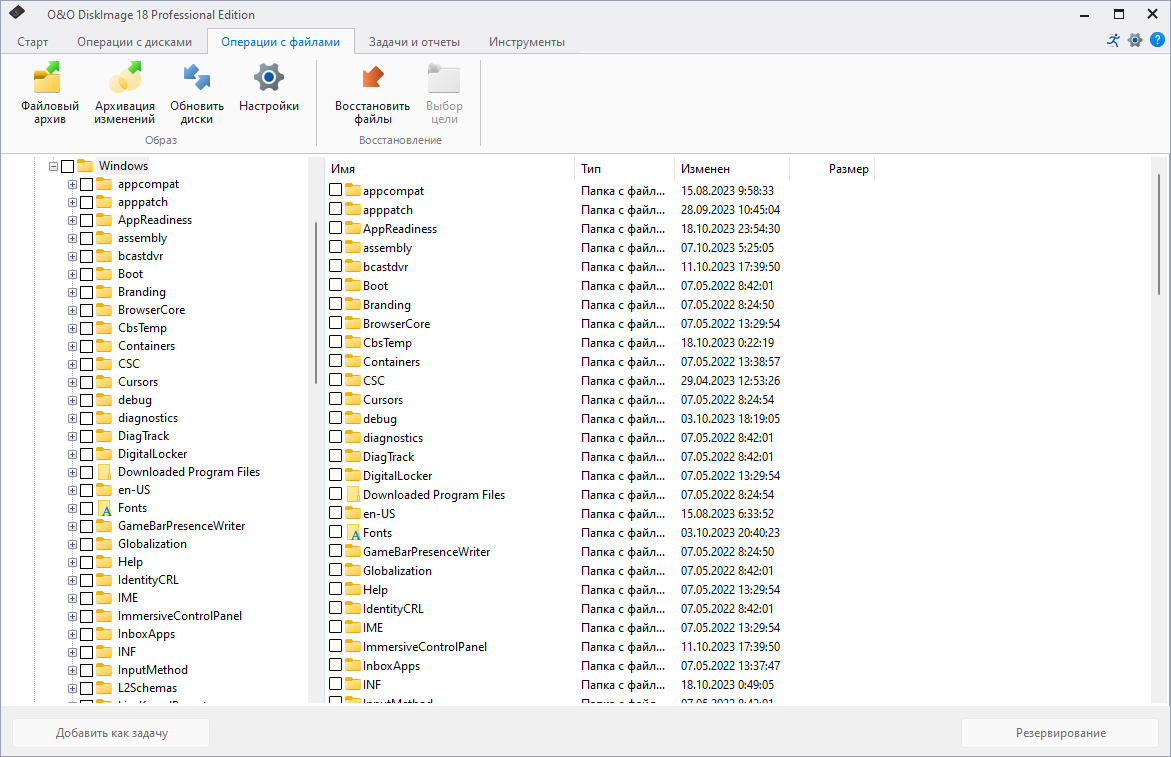The width and height of the screenshot is (1171, 757).
Task: Tick assembly checkbox in file list
Action: [x=335, y=247]
